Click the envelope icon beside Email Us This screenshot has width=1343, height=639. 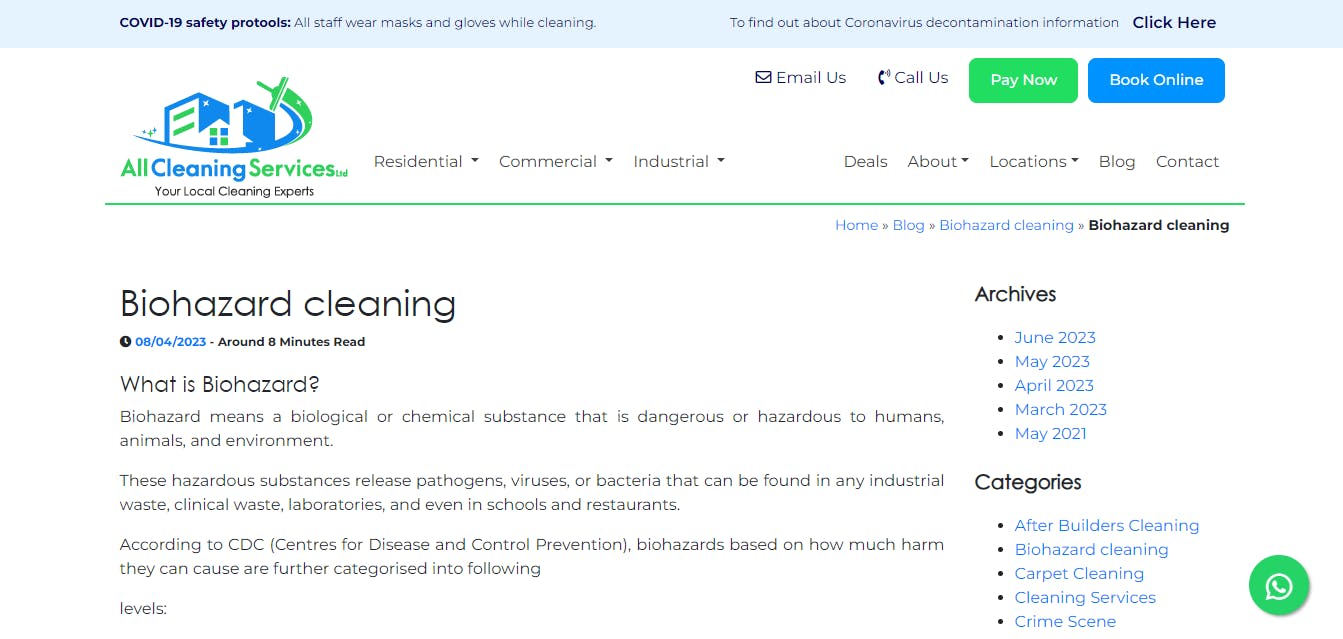pyautogui.click(x=763, y=78)
